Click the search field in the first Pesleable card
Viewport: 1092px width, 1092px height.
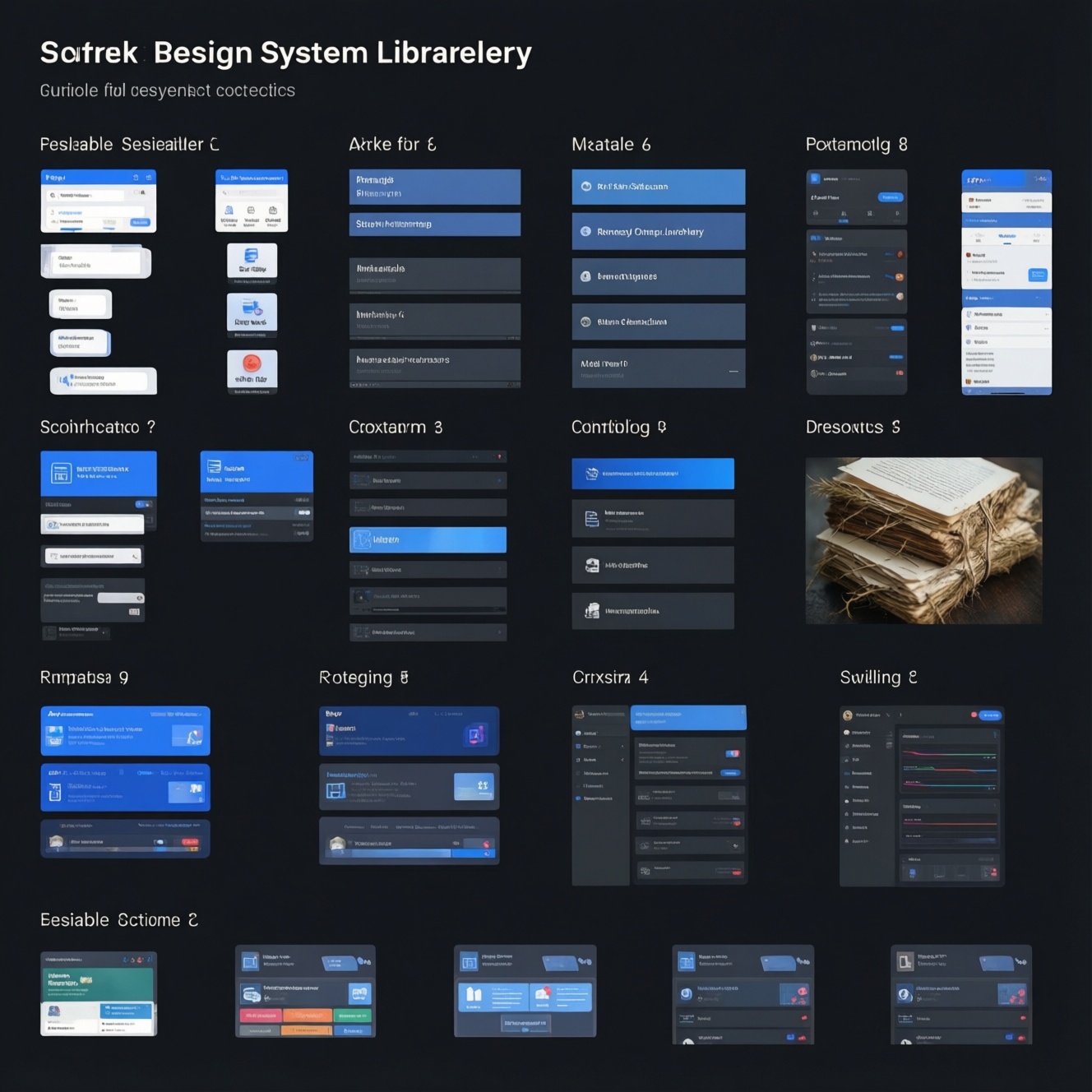pyautogui.click(x=86, y=196)
